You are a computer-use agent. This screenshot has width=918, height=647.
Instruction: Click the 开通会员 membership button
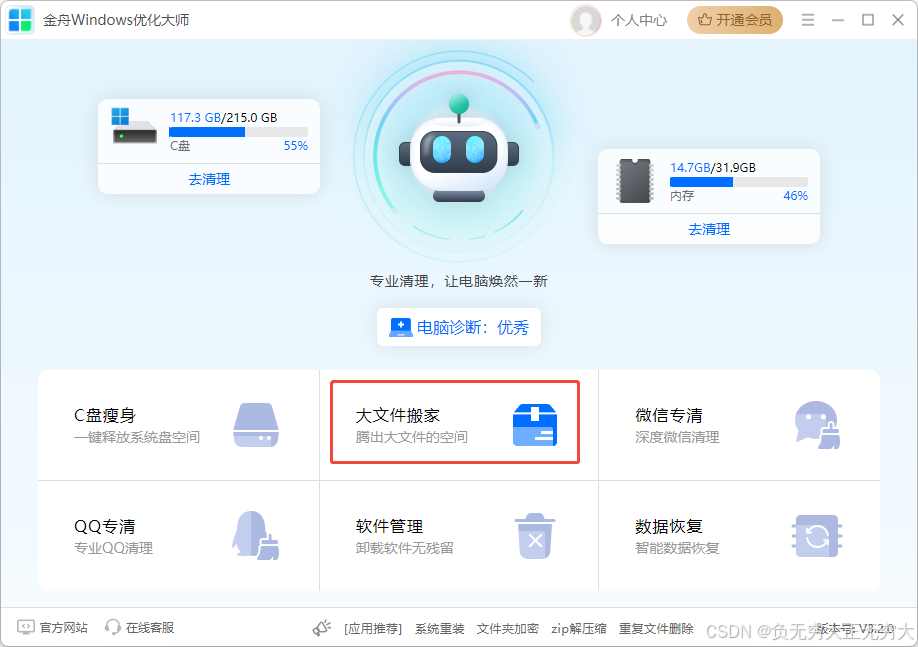735,20
